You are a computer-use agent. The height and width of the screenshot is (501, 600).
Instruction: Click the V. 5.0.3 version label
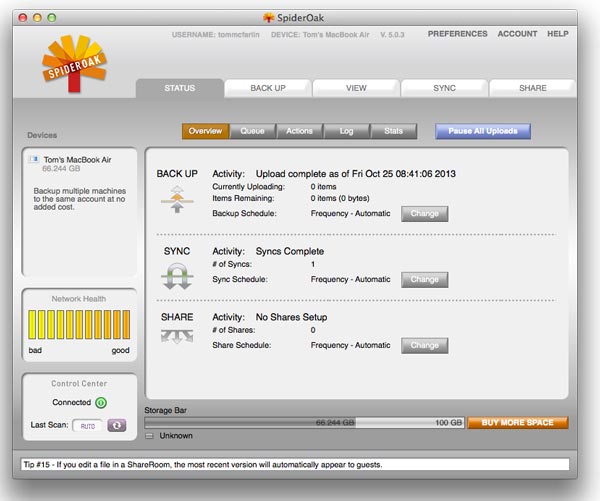coord(392,35)
